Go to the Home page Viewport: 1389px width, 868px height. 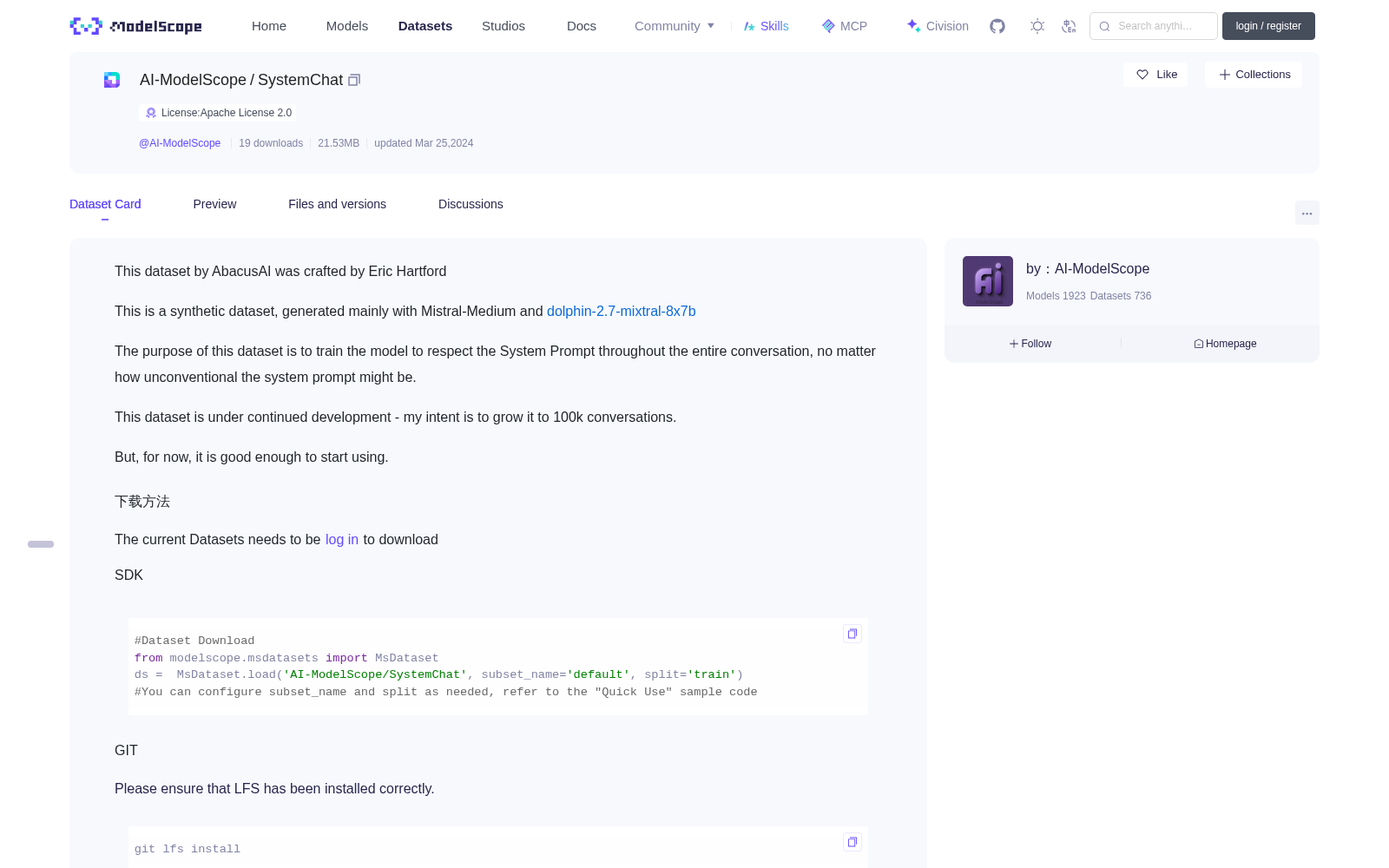click(x=269, y=26)
